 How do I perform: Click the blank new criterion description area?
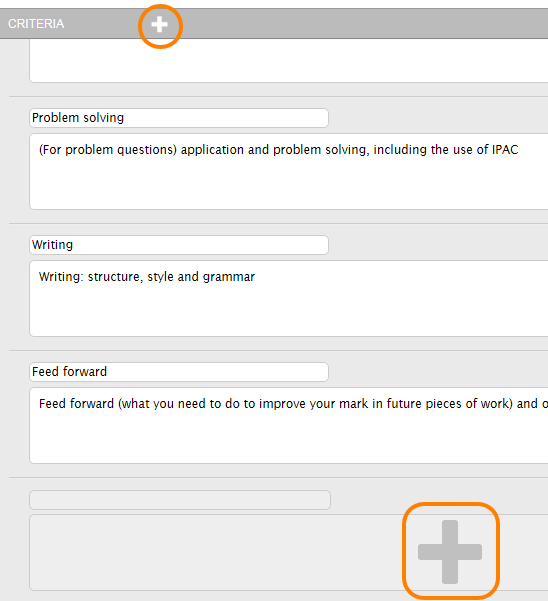pos(215,552)
